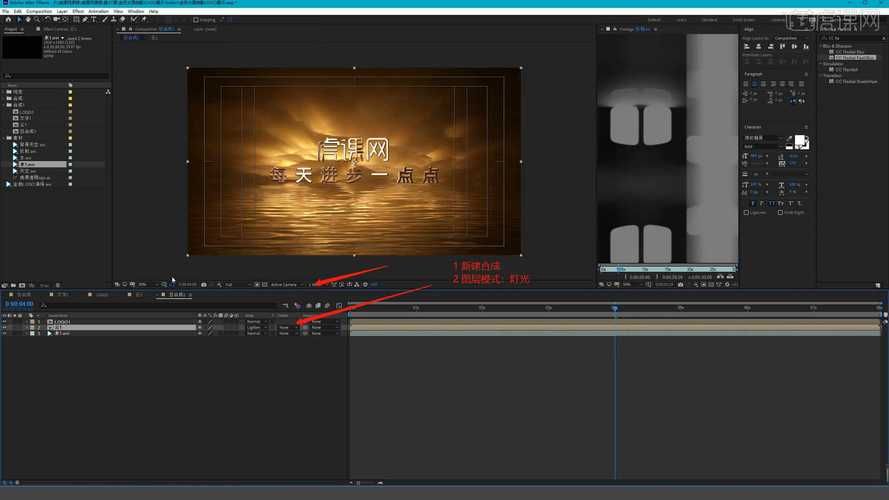
Task: Select the Zoom magnifier tool
Action: (x=37, y=19)
